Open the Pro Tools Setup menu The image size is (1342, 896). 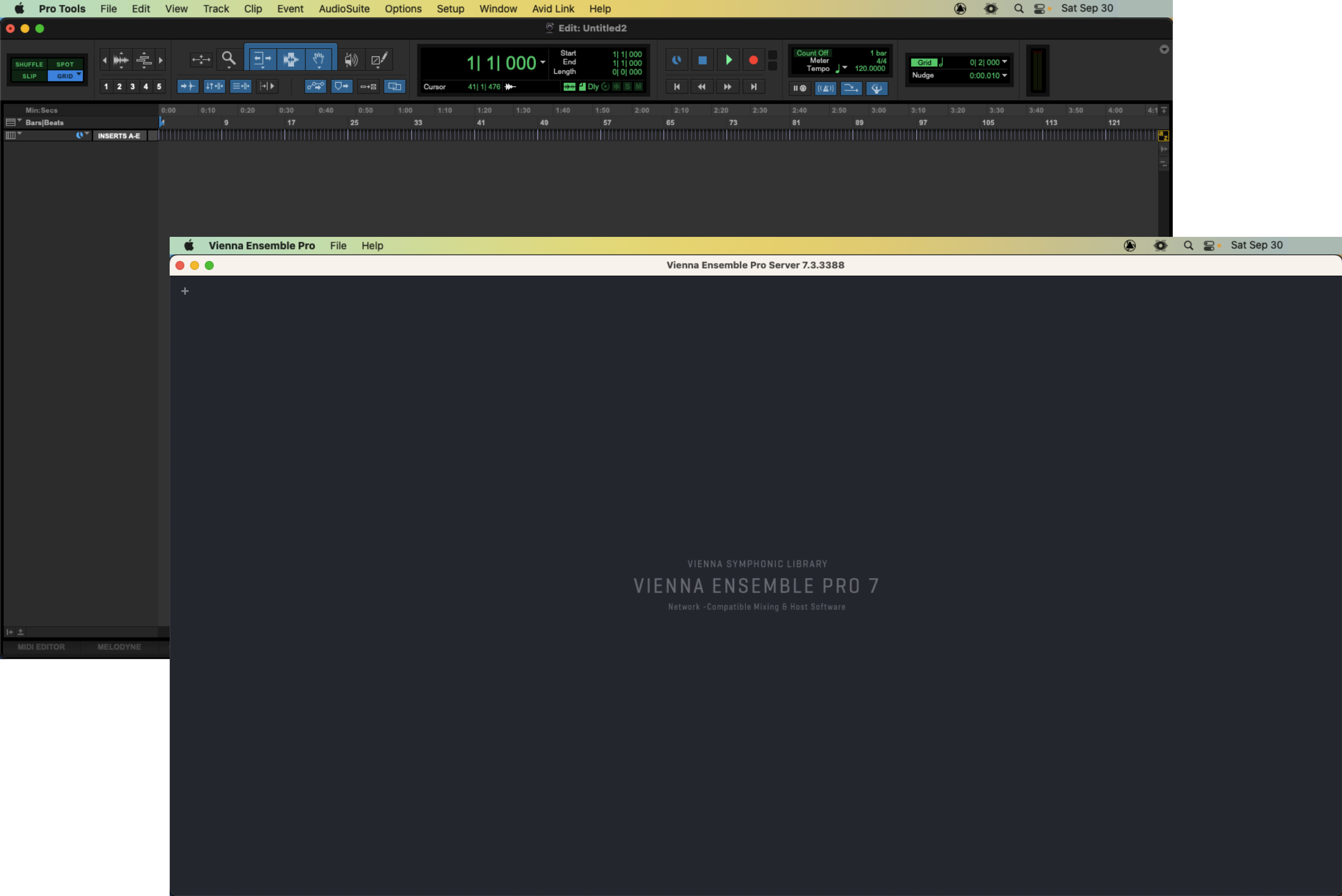pos(450,9)
